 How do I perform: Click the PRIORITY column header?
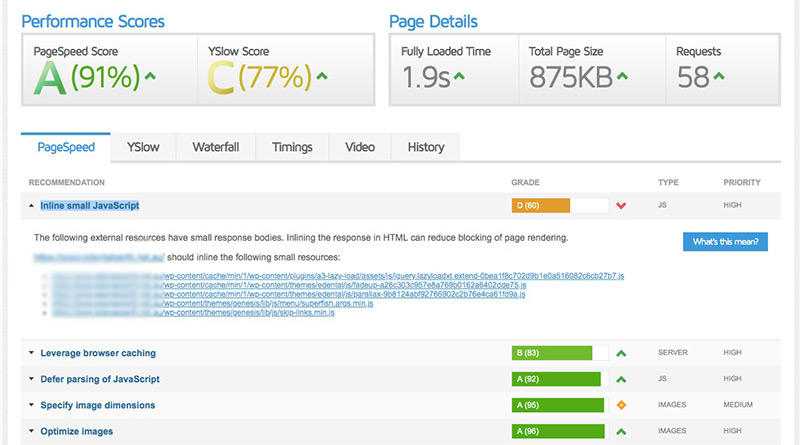pyautogui.click(x=742, y=182)
